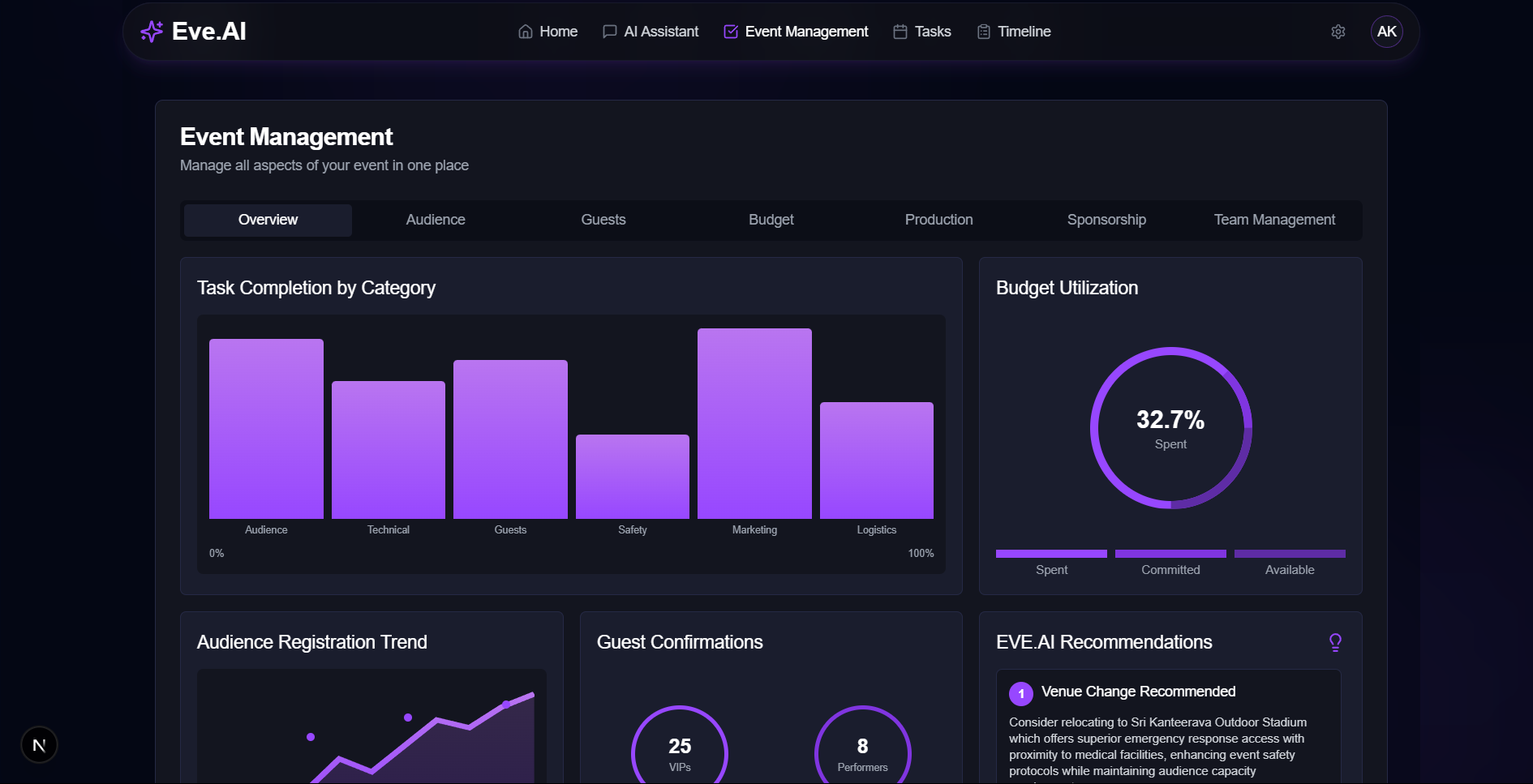The height and width of the screenshot is (784, 1533).
Task: Open the Sponsorship tab
Action: [x=1106, y=220]
